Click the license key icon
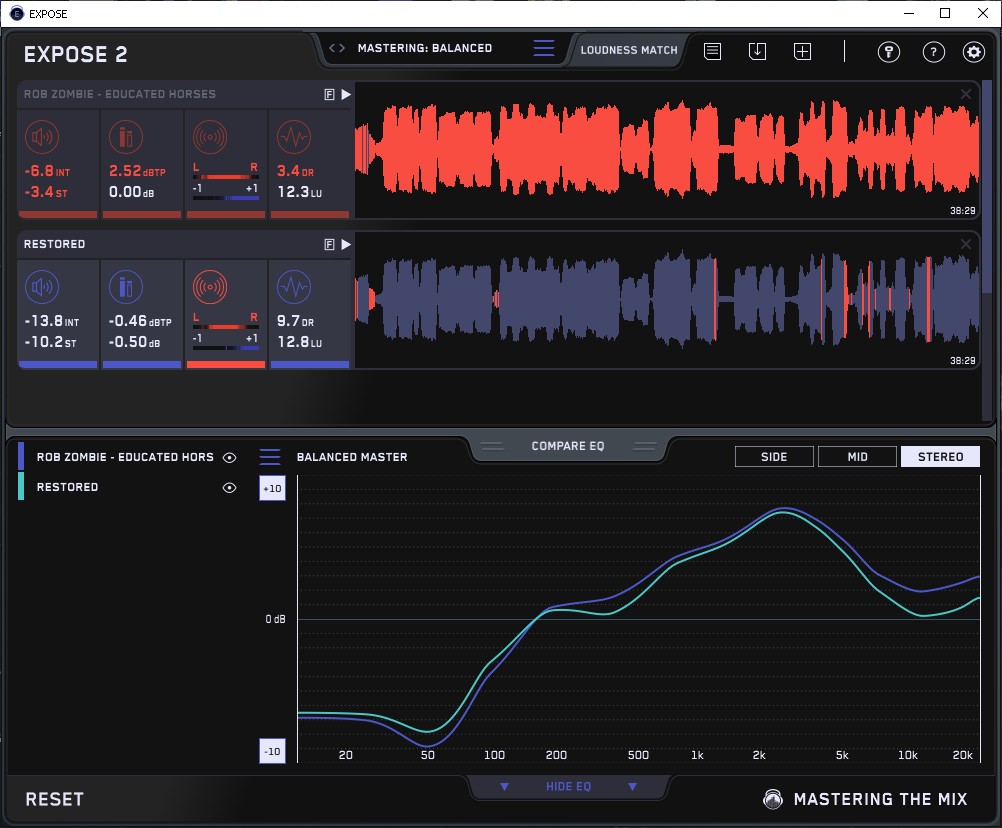Screen dimensions: 1002x828 point(889,52)
